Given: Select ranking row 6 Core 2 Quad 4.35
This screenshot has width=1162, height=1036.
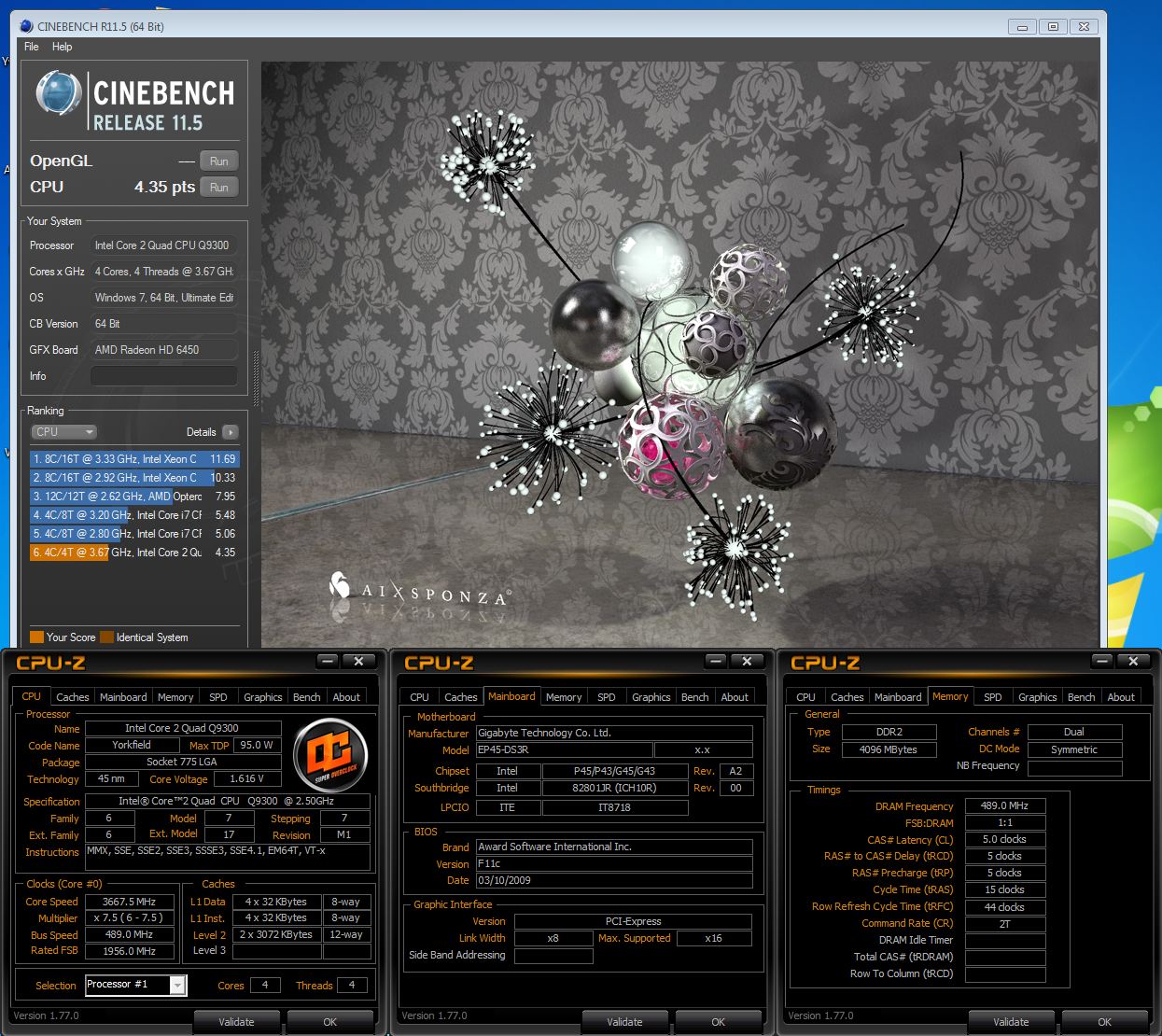Looking at the screenshot, I should pos(134,553).
